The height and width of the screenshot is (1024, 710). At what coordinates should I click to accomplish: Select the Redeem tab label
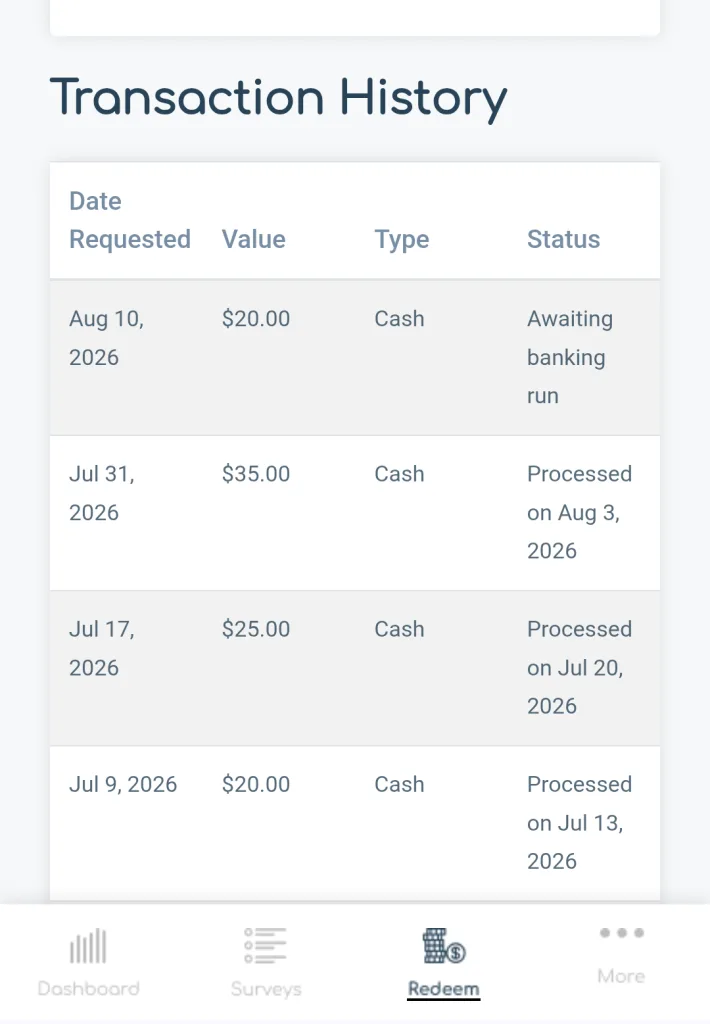[444, 989]
